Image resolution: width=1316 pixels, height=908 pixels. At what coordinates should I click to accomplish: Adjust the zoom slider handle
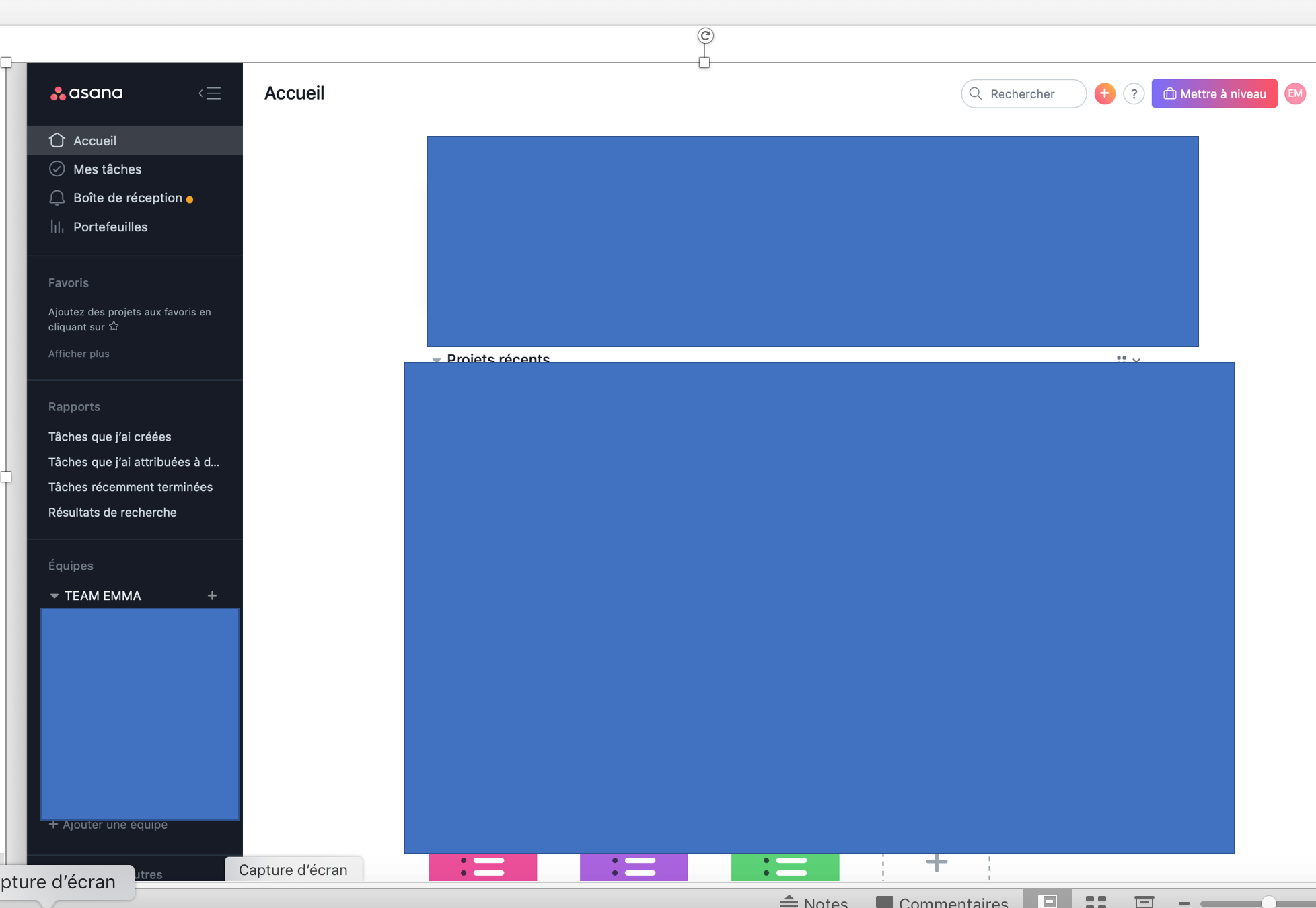click(x=1268, y=902)
